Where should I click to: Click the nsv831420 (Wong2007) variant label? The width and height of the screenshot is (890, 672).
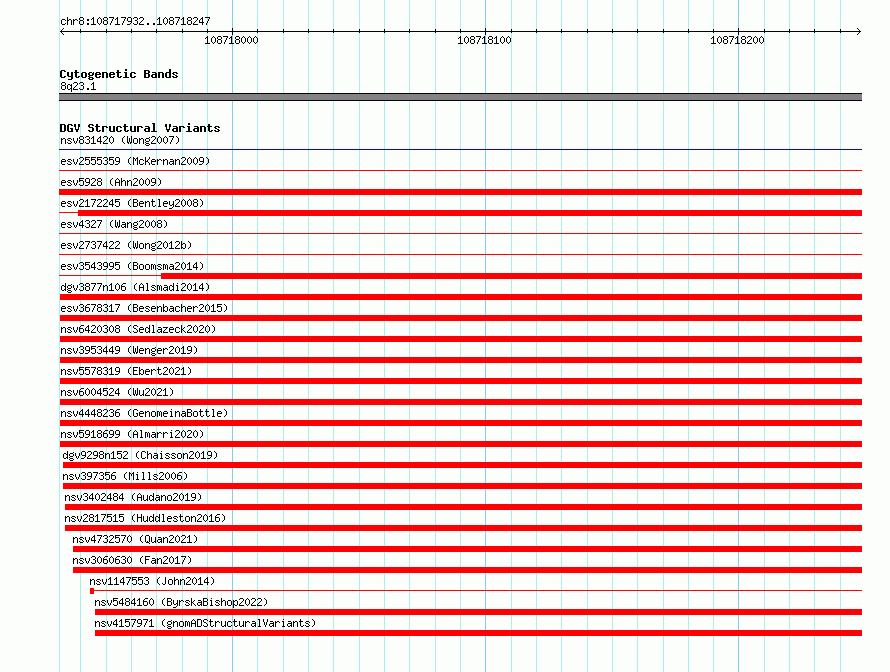click(x=120, y=140)
